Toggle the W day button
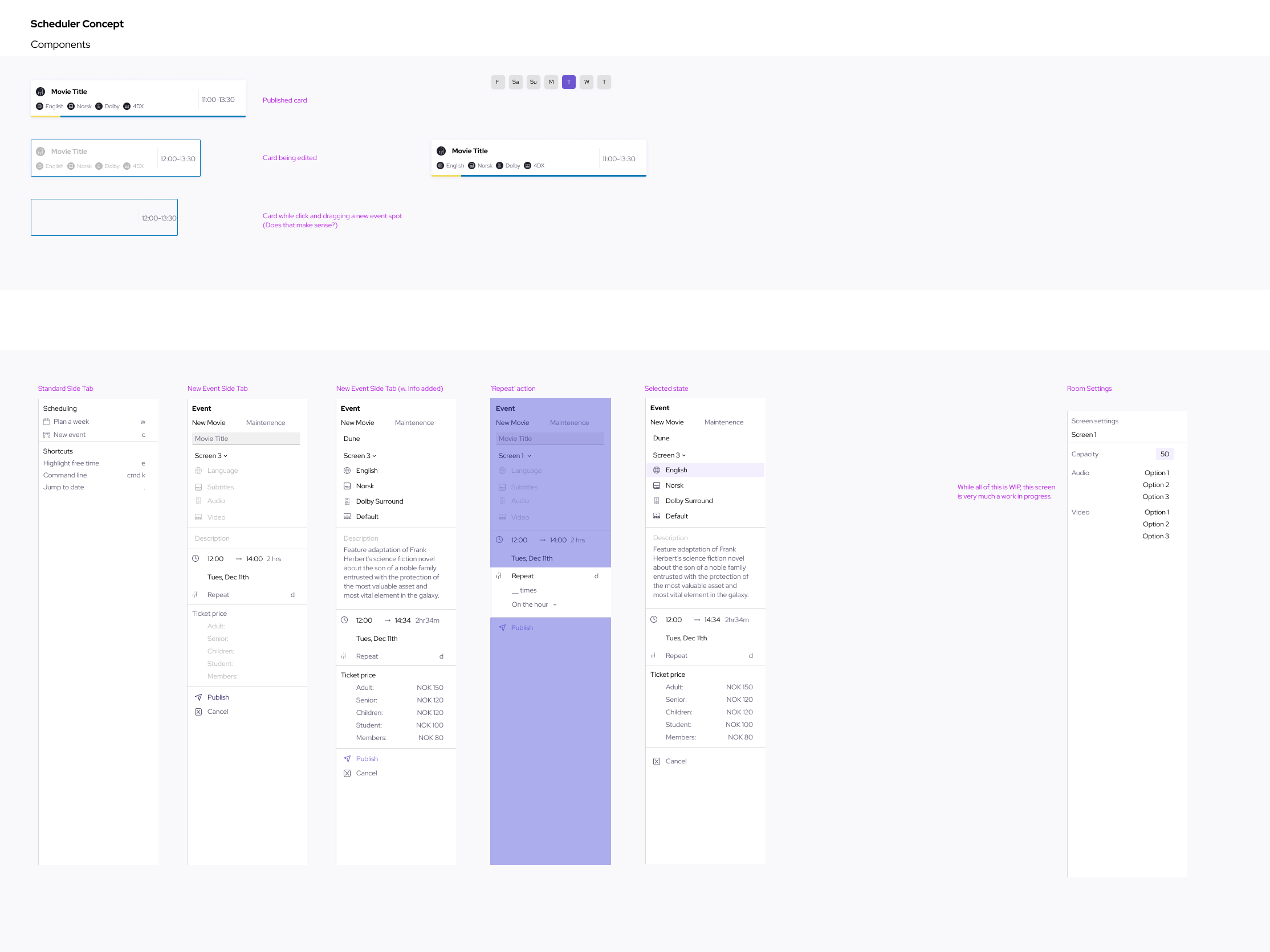This screenshot has width=1270, height=952. pyautogui.click(x=586, y=82)
